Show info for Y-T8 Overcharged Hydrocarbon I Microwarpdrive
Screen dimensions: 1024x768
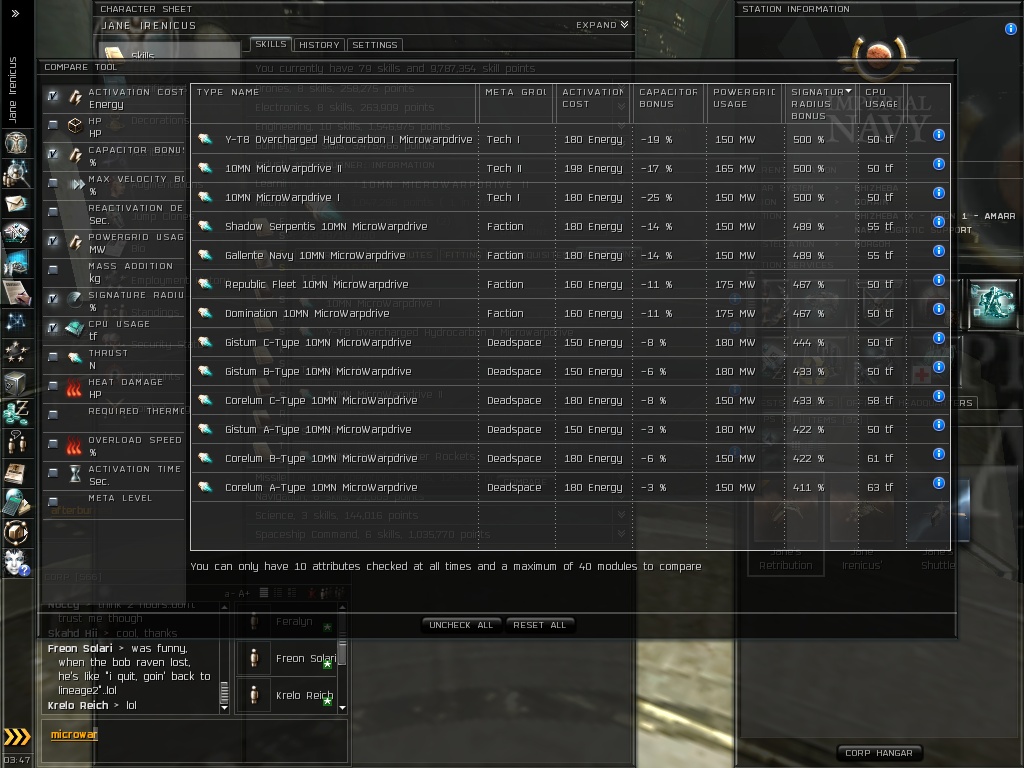938,135
